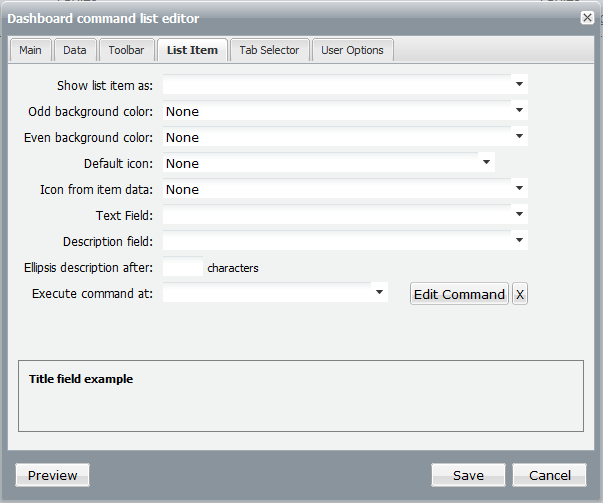Click the Preview button

pyautogui.click(x=53, y=475)
